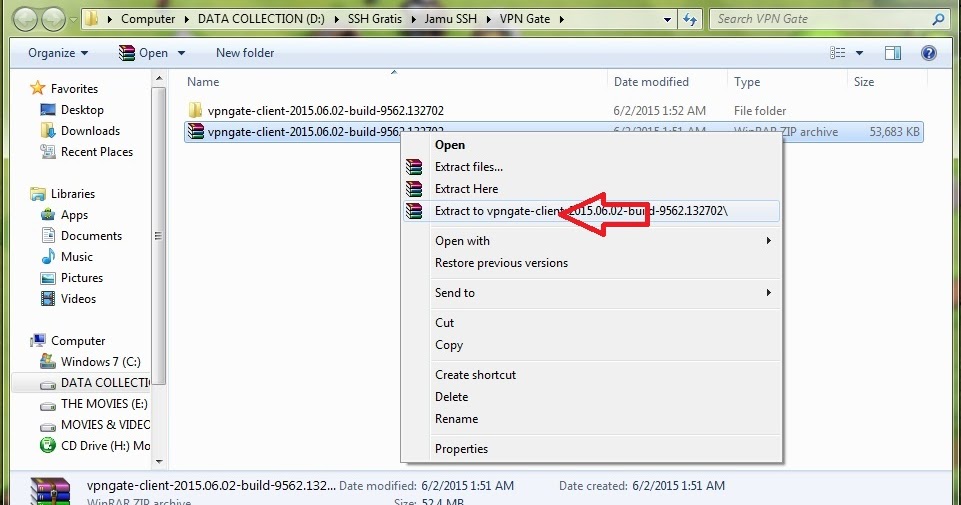Viewport: 961px width, 505px height.
Task: Click the CD Drive (H:) disc icon
Action: coord(48,446)
